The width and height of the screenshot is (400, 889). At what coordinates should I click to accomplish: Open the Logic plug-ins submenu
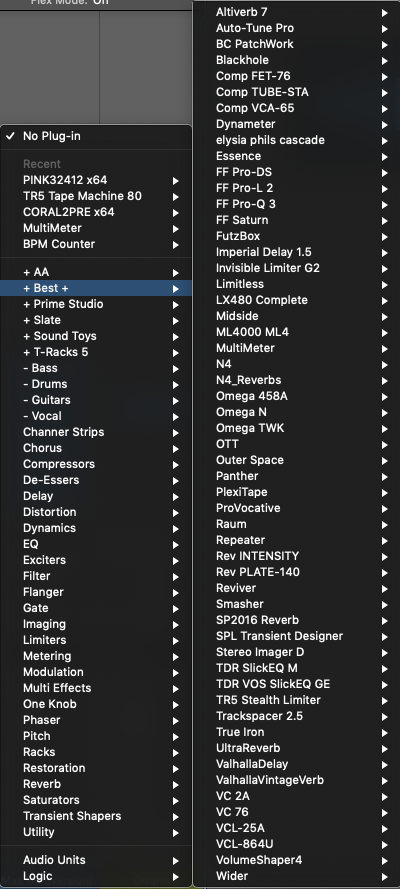(x=96, y=876)
